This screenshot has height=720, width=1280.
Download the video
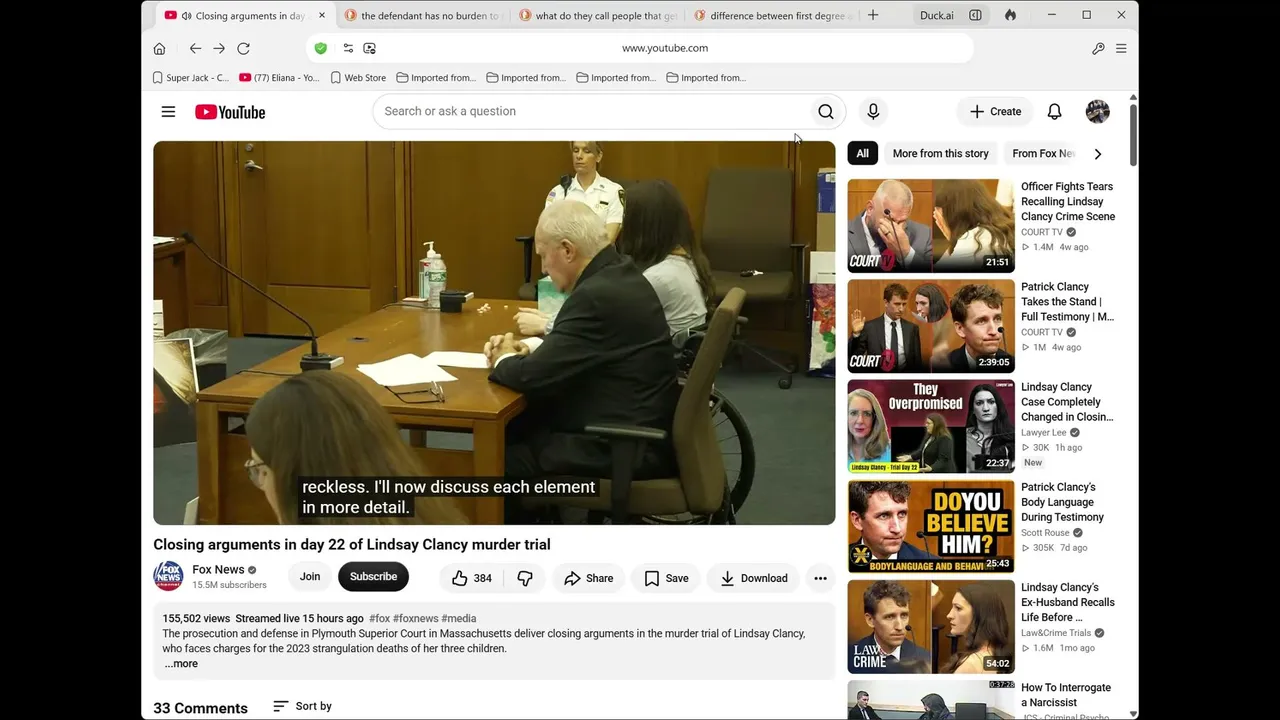[754, 578]
